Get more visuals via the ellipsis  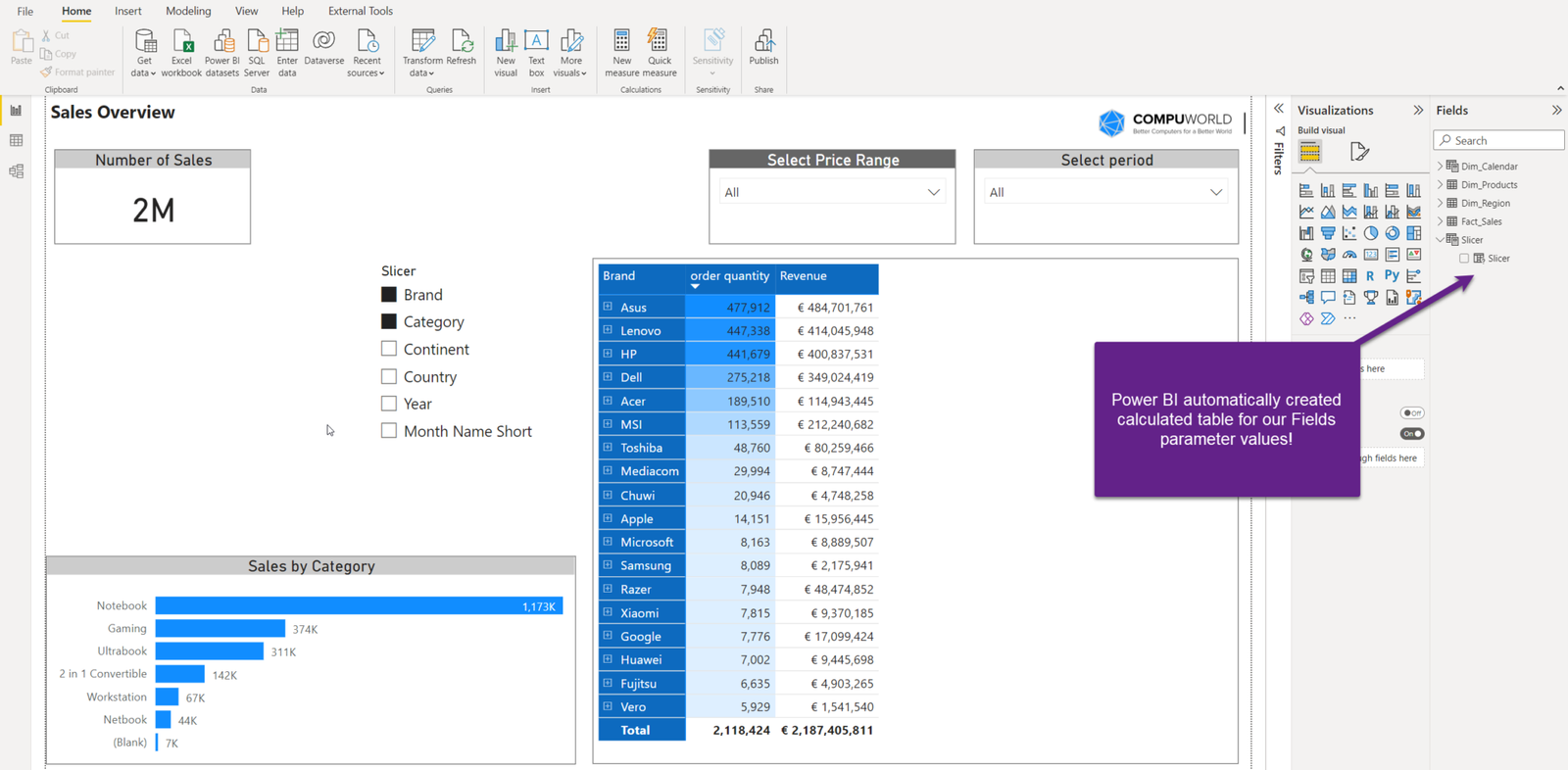(x=1349, y=318)
